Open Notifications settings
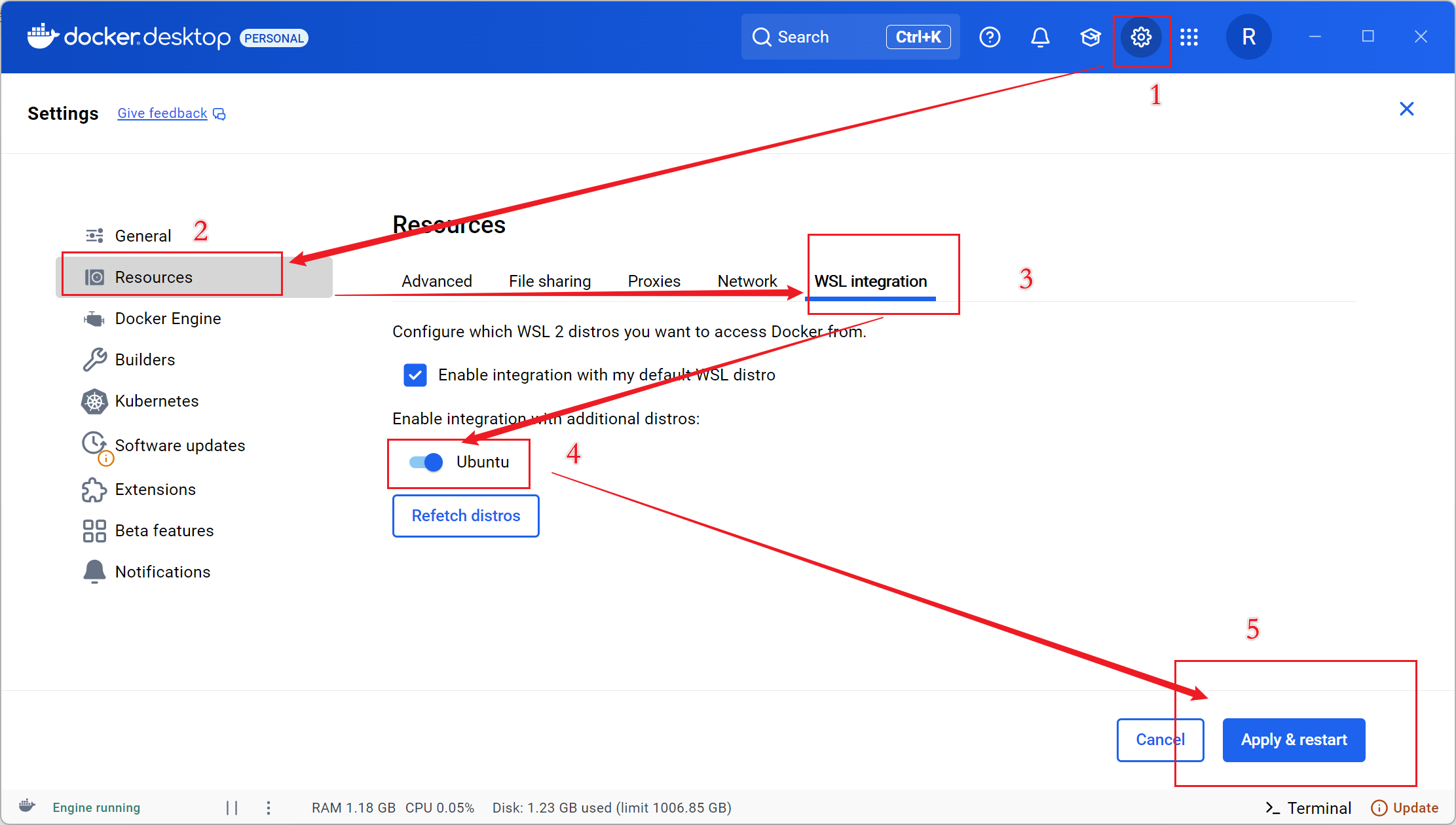This screenshot has height=825, width=1456. [194, 572]
